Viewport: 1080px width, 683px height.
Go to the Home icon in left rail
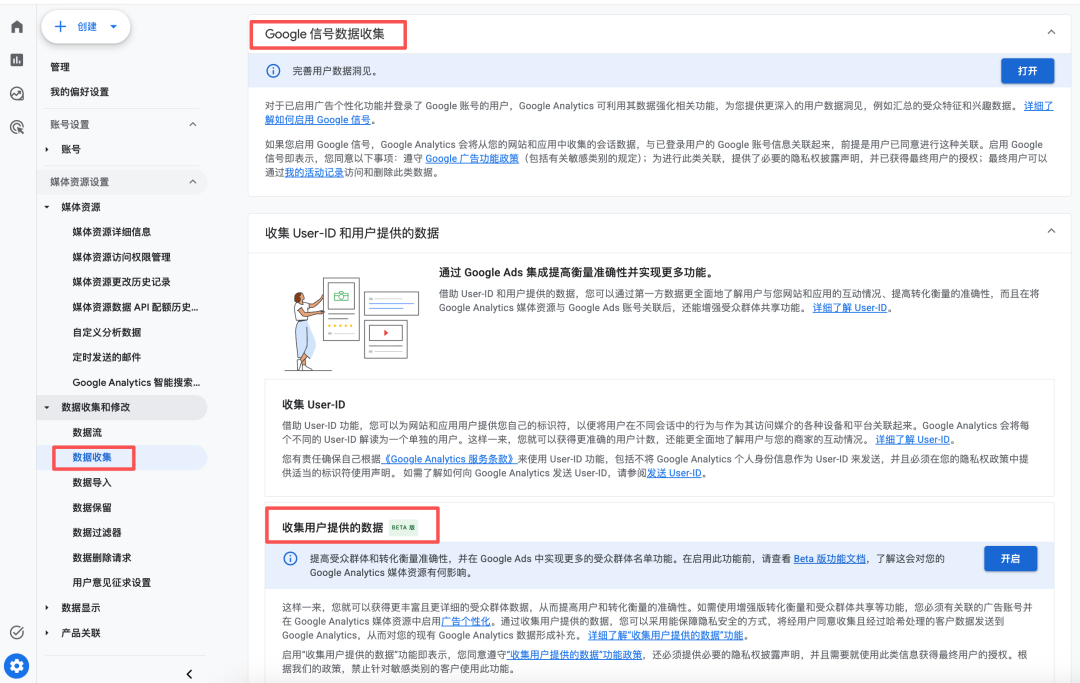pos(17,27)
